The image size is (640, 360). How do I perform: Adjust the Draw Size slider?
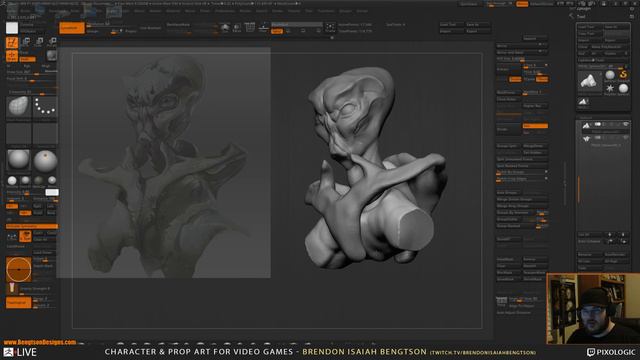(x=32, y=72)
